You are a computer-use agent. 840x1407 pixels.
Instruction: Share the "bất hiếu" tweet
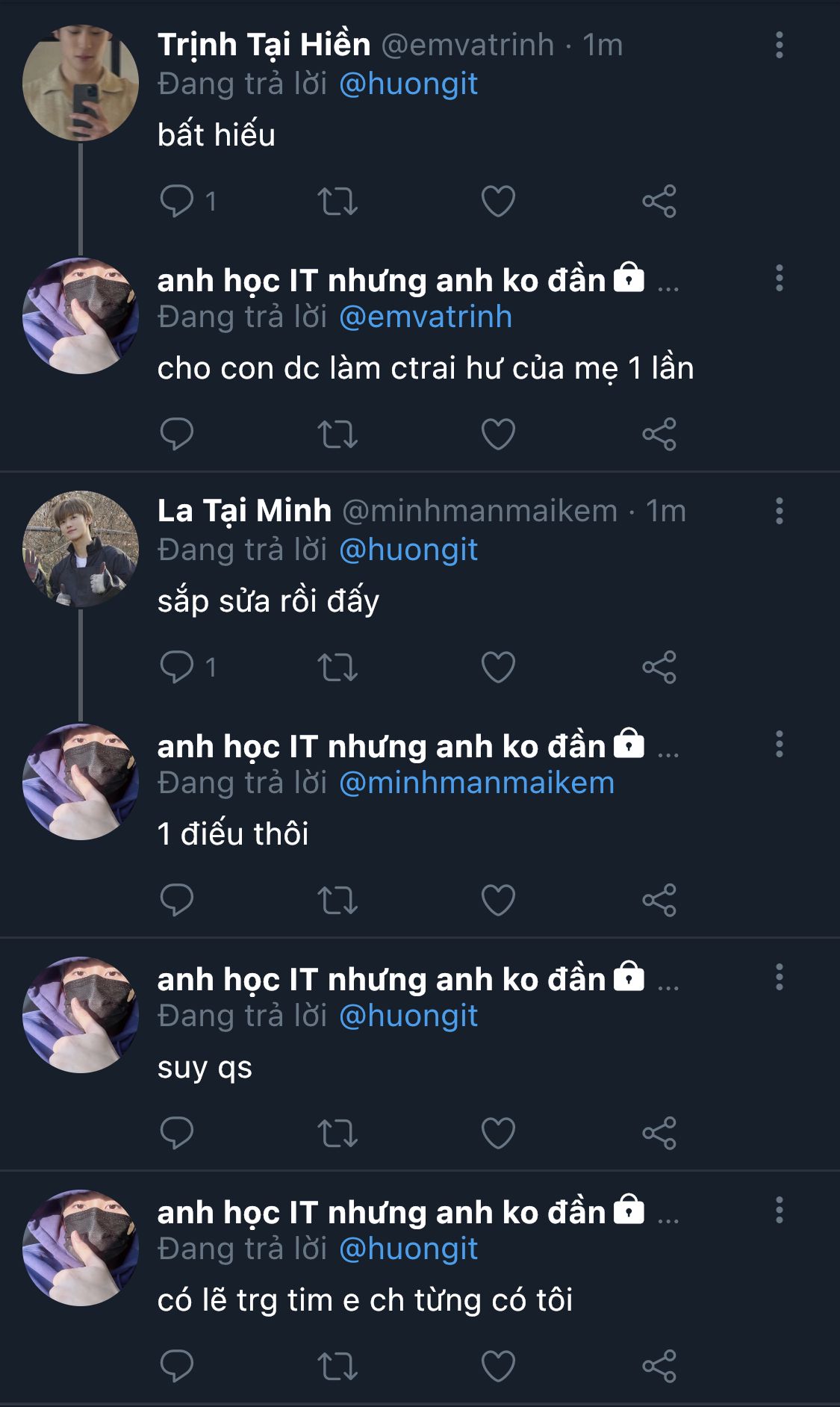(x=659, y=202)
